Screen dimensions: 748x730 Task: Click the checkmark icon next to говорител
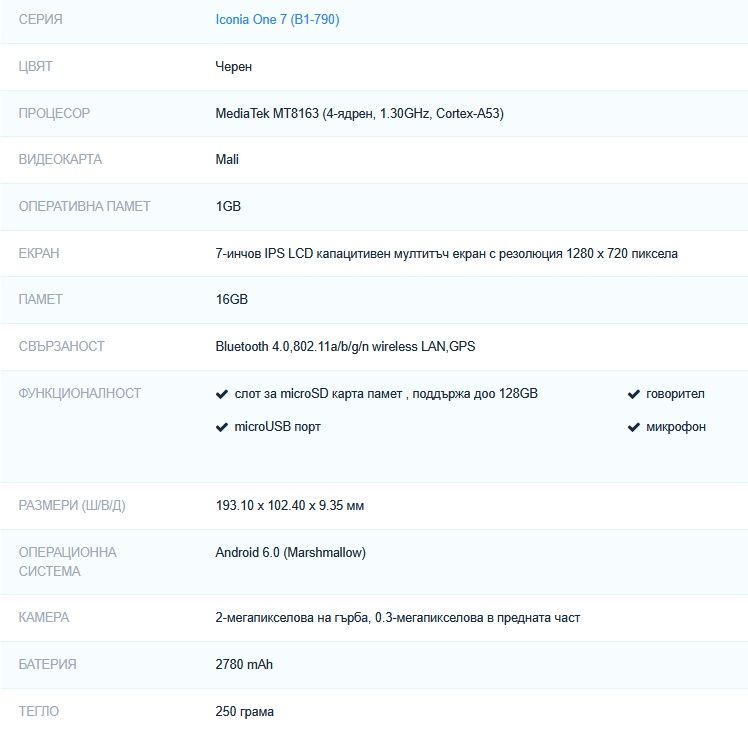coord(634,394)
